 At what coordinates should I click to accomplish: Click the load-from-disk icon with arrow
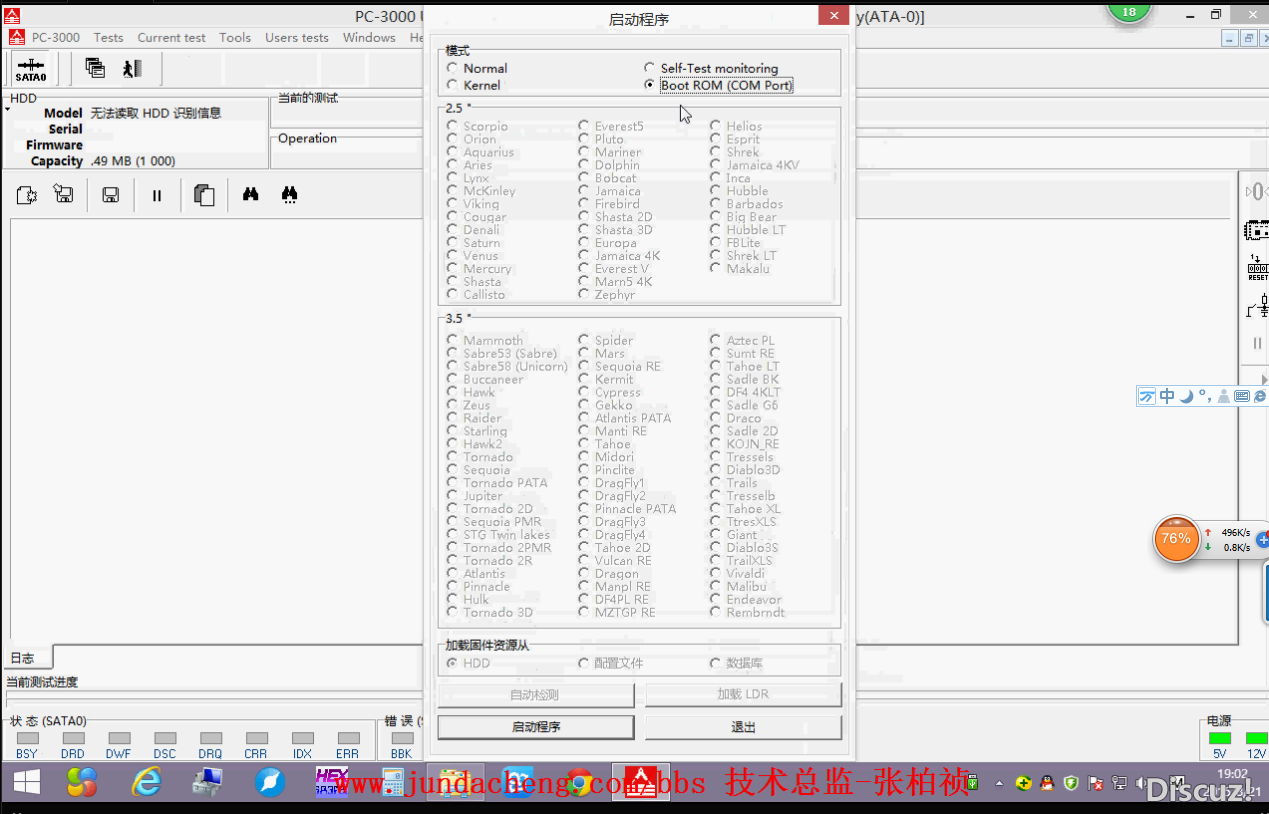64,195
